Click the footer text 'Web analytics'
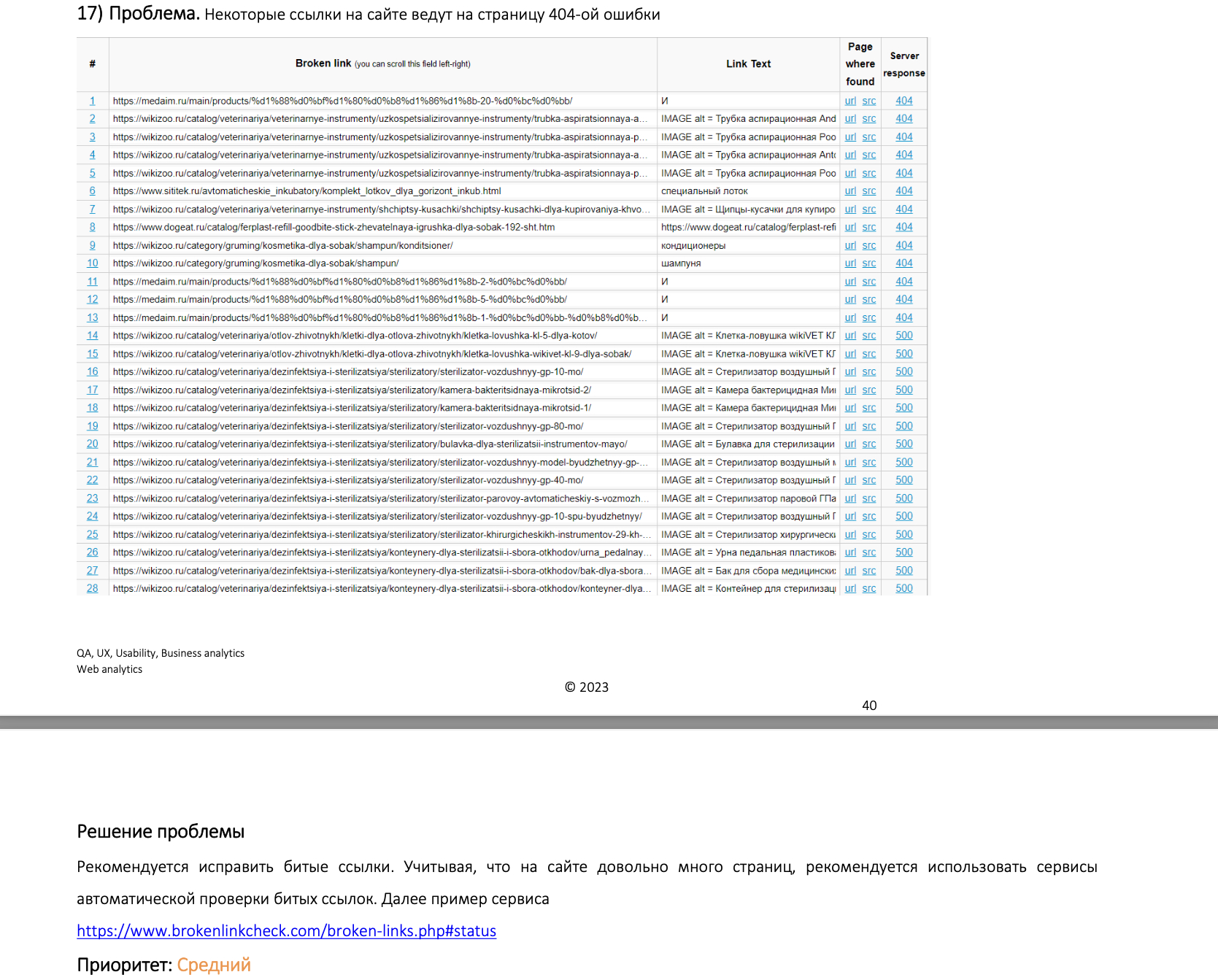Screen dimensions: 1218x980 [109, 669]
